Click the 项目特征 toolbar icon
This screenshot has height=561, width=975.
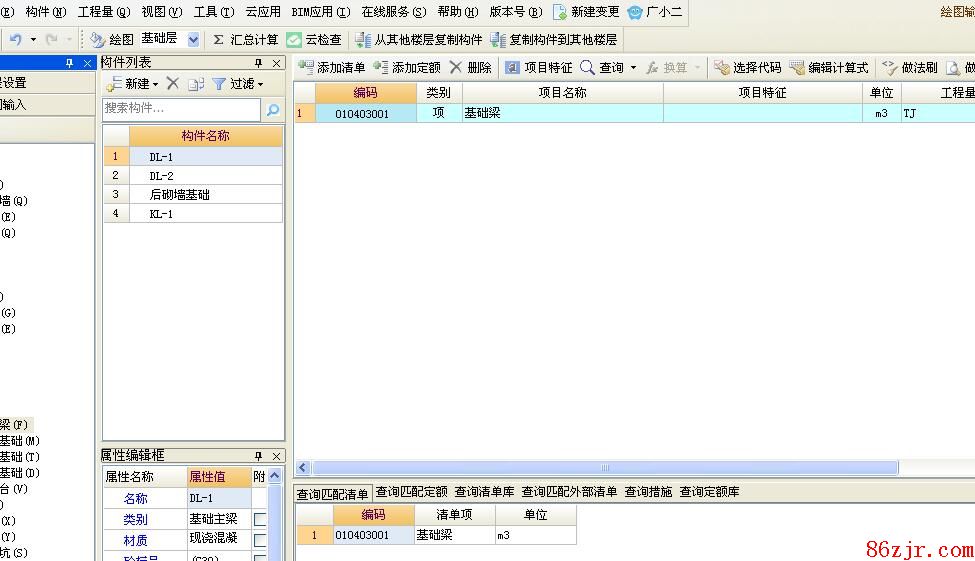pos(512,68)
